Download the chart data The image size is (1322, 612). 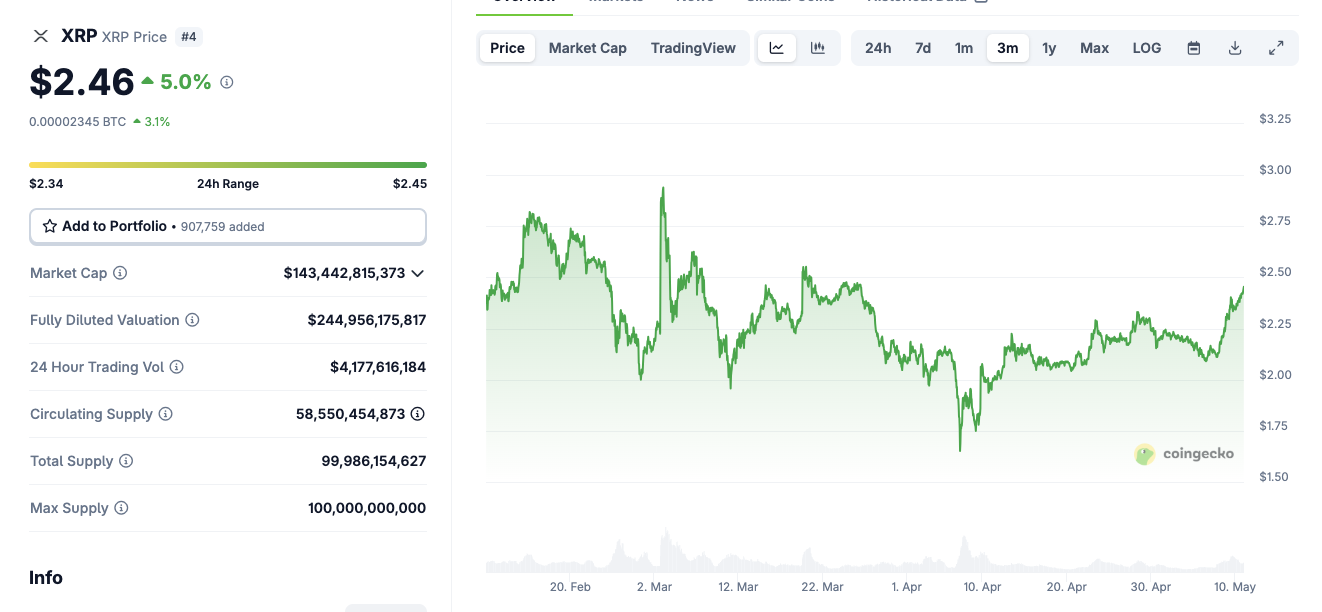1235,48
